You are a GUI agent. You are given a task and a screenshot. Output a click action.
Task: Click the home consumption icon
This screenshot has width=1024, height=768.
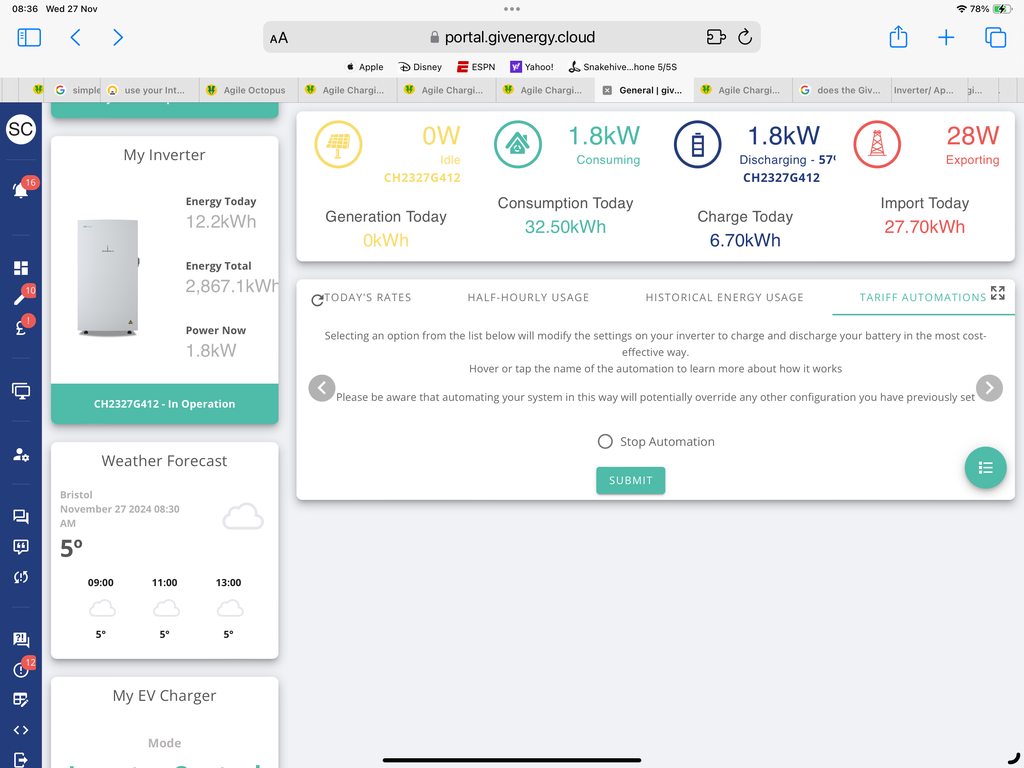click(x=518, y=146)
